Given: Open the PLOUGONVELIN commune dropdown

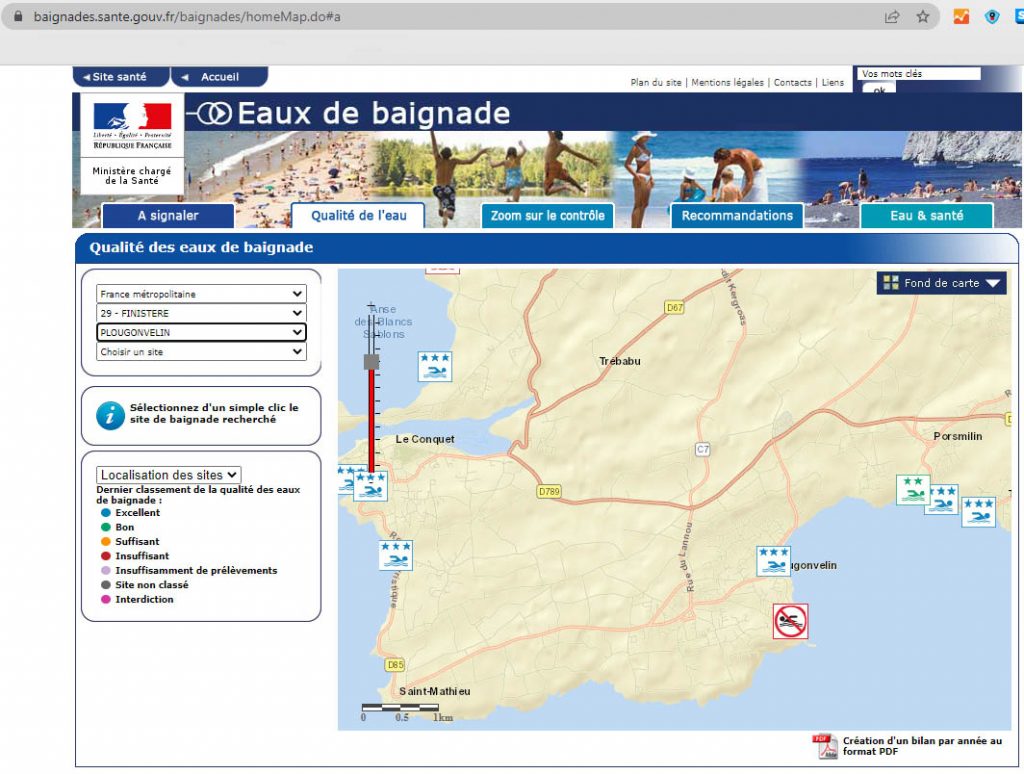Looking at the screenshot, I should tap(201, 332).
